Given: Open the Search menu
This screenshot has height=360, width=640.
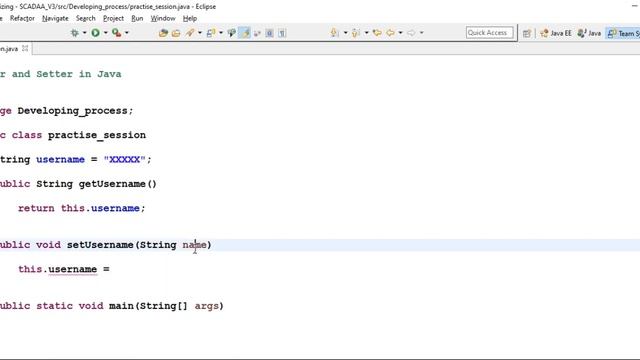Looking at the screenshot, I should (x=86, y=18).
